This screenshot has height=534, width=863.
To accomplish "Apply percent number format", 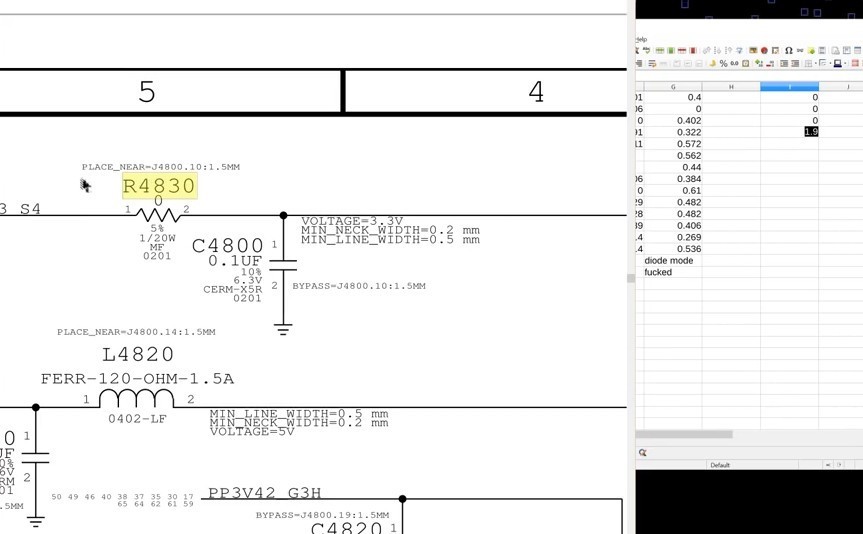I will [x=723, y=63].
